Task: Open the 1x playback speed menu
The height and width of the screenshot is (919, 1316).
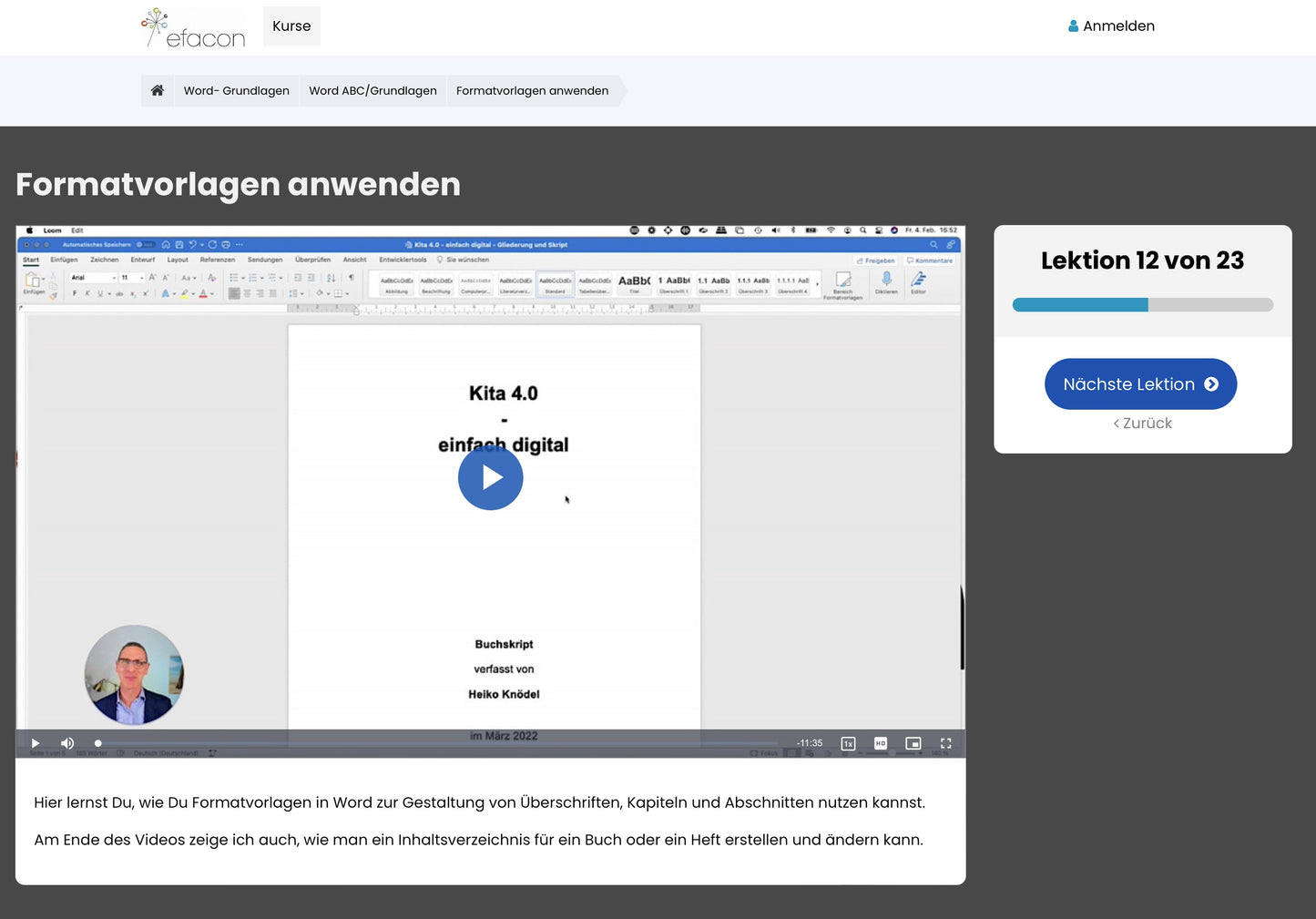Action: pyautogui.click(x=848, y=743)
